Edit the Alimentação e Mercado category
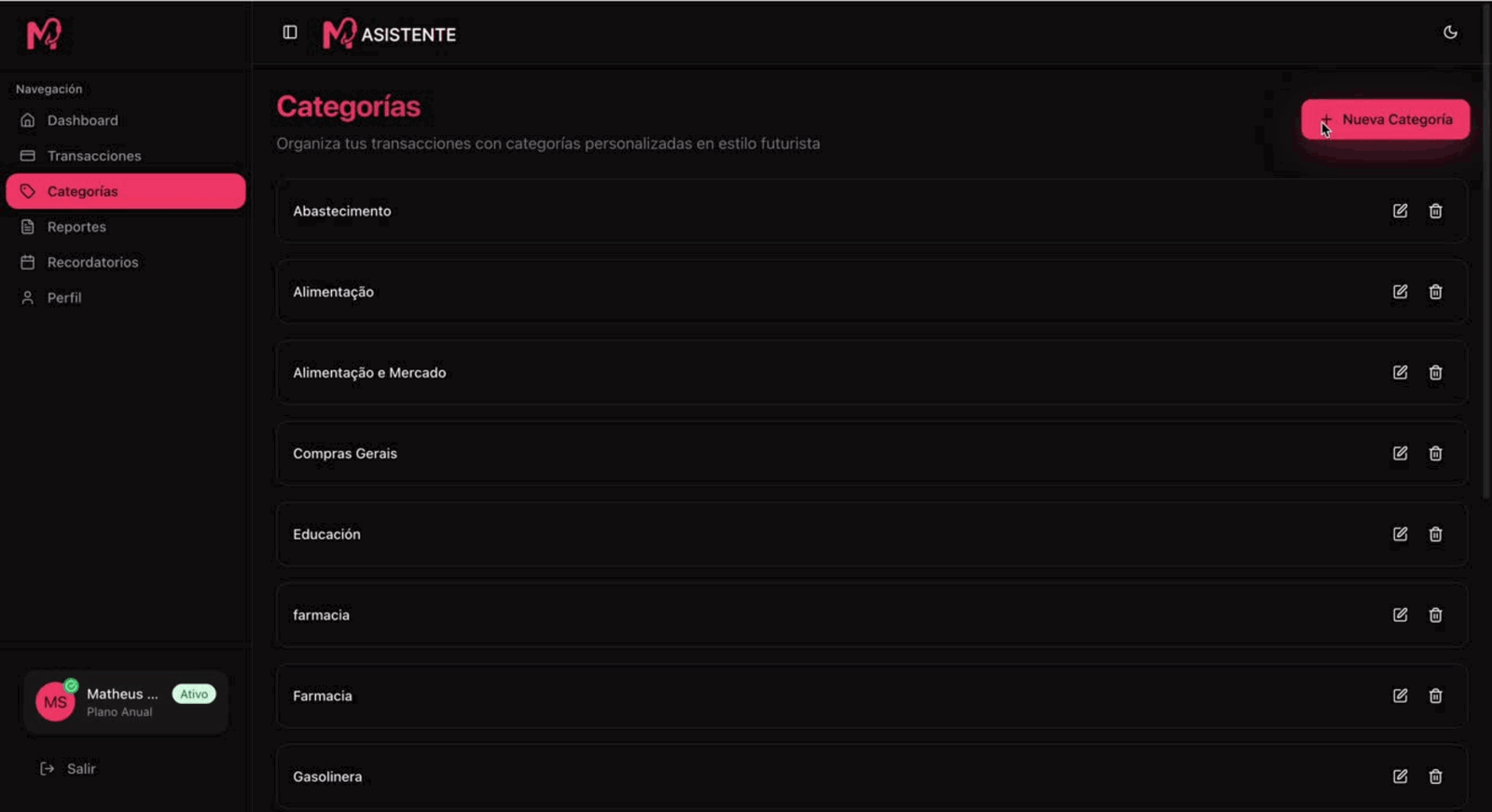The width and height of the screenshot is (1492, 812). [x=1400, y=373]
